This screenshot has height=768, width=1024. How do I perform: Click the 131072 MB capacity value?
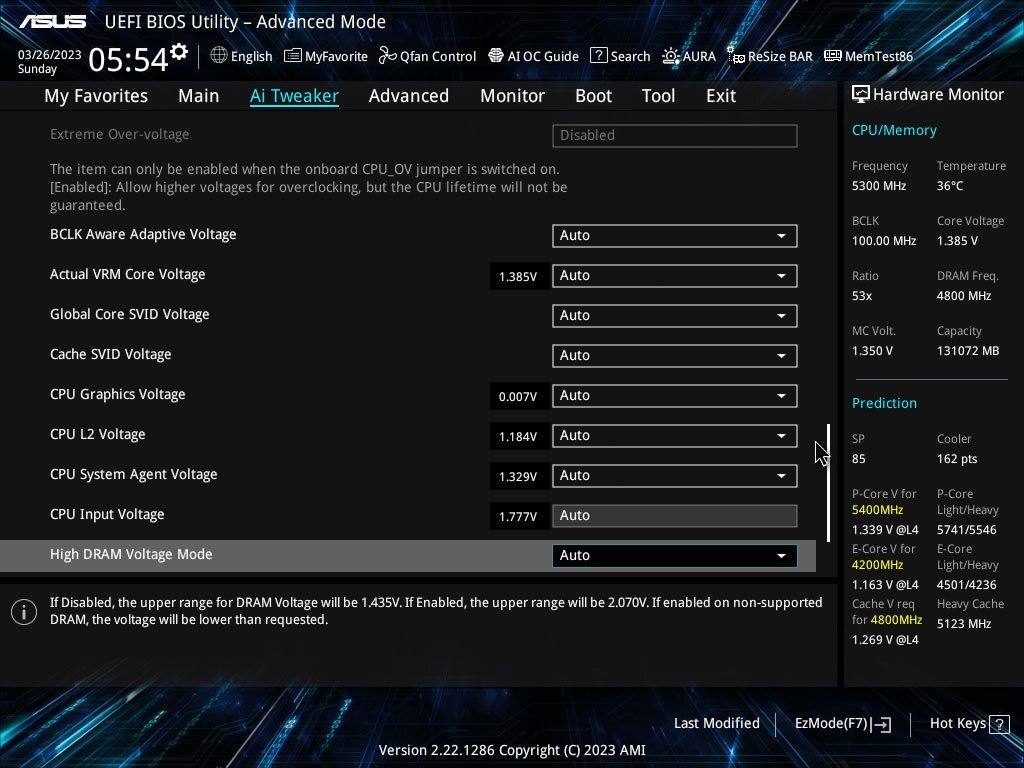point(968,351)
